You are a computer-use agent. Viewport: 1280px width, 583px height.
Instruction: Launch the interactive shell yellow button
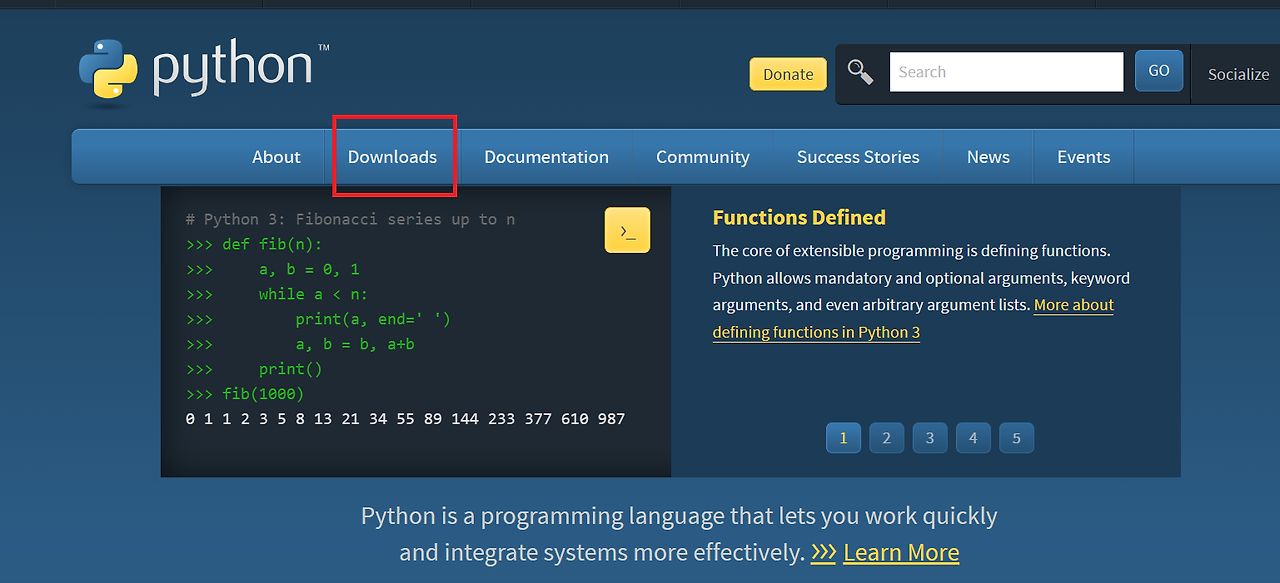627,230
